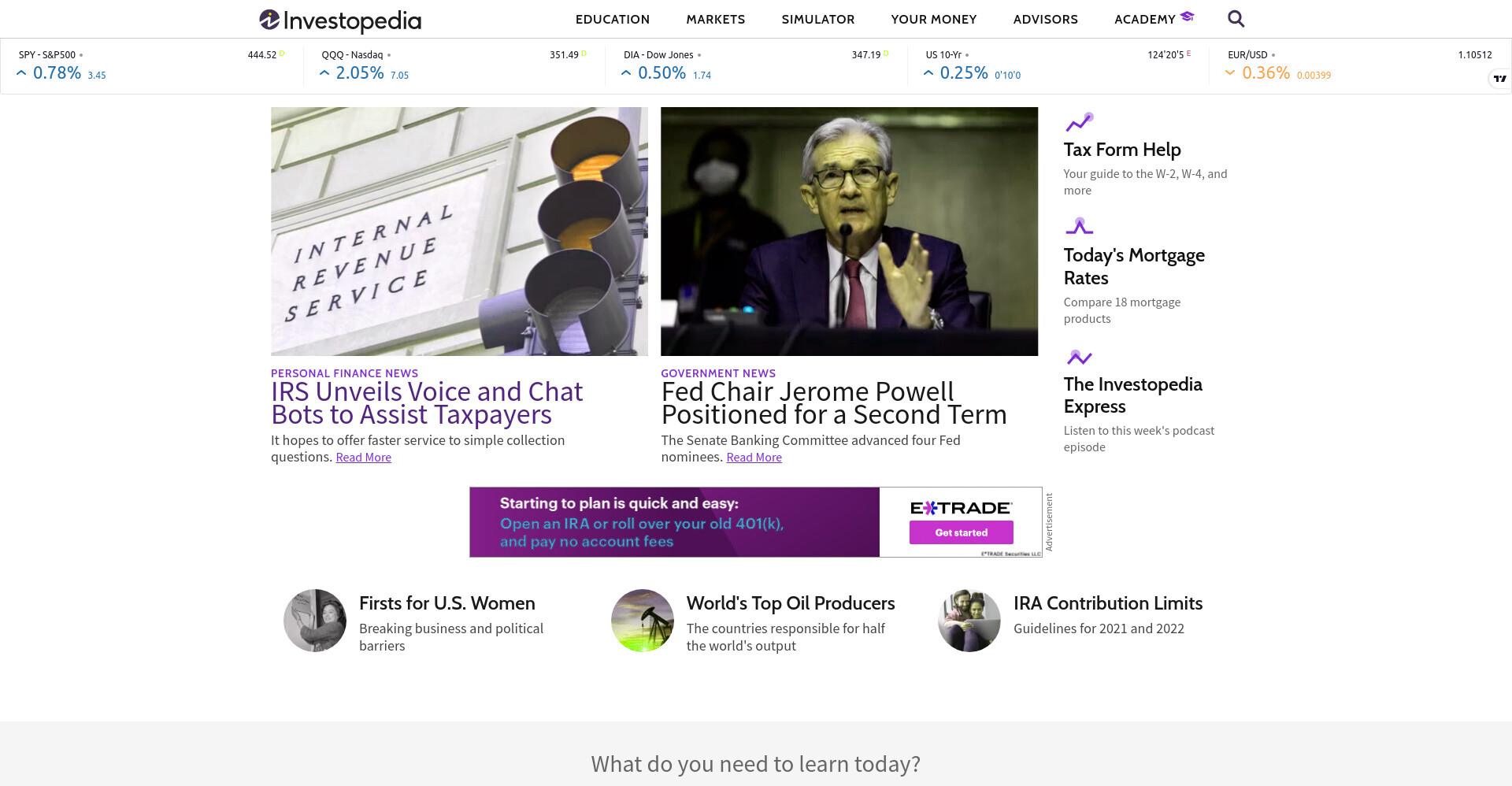This screenshot has height=786, width=1512.
Task: Open IRA Contribution Limits round thumbnail
Action: pyautogui.click(x=969, y=621)
